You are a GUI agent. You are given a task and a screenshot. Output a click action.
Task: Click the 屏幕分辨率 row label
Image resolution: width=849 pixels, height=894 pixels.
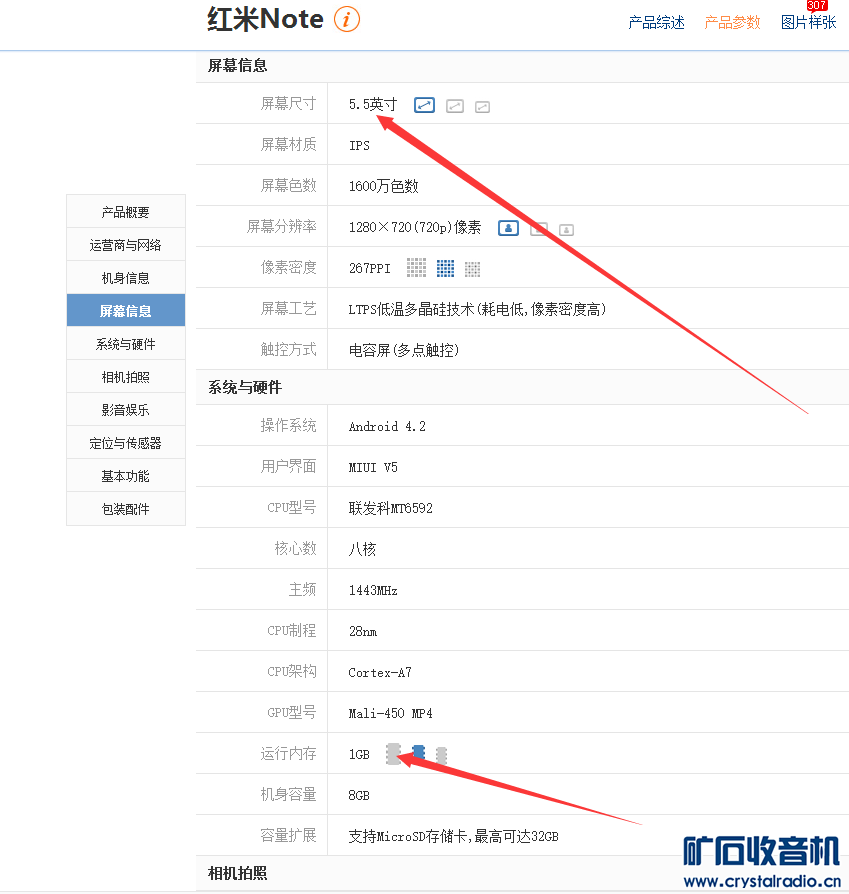click(282, 227)
